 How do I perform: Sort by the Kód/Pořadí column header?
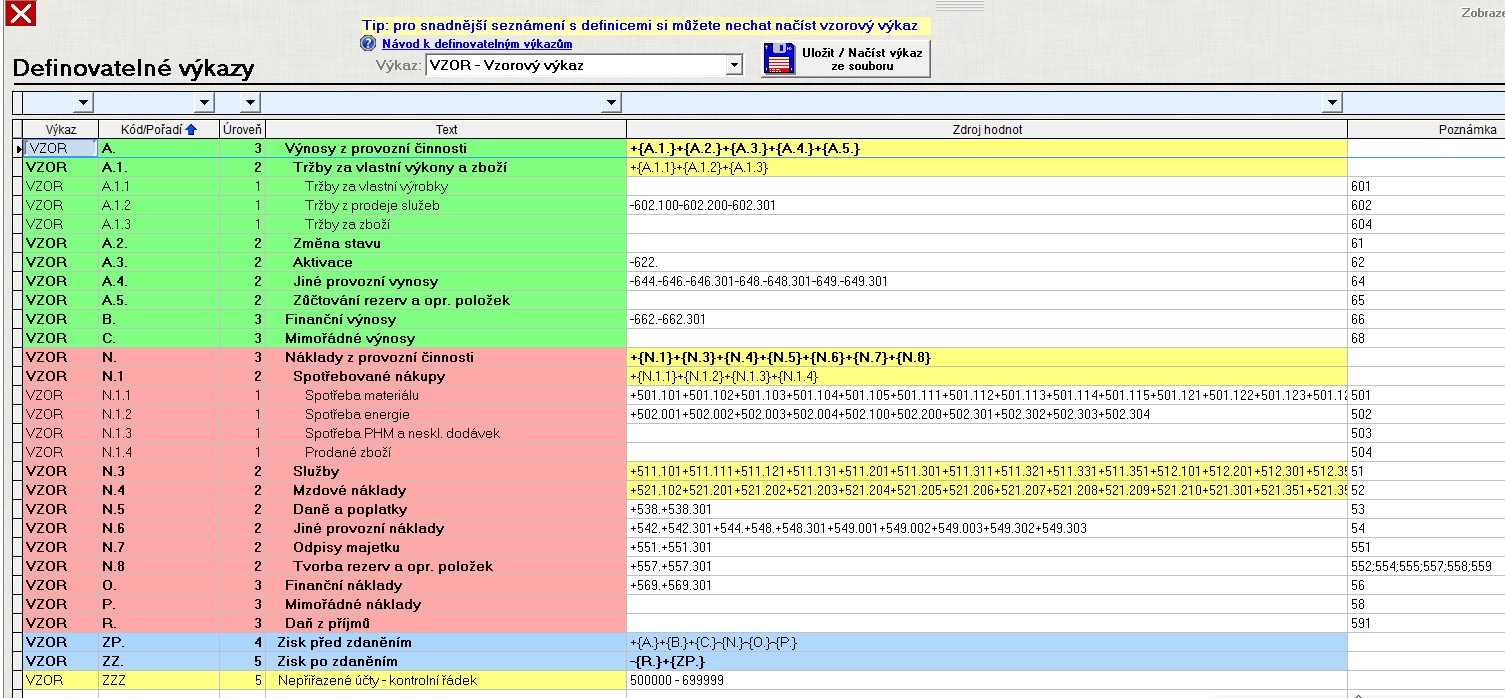(159, 129)
